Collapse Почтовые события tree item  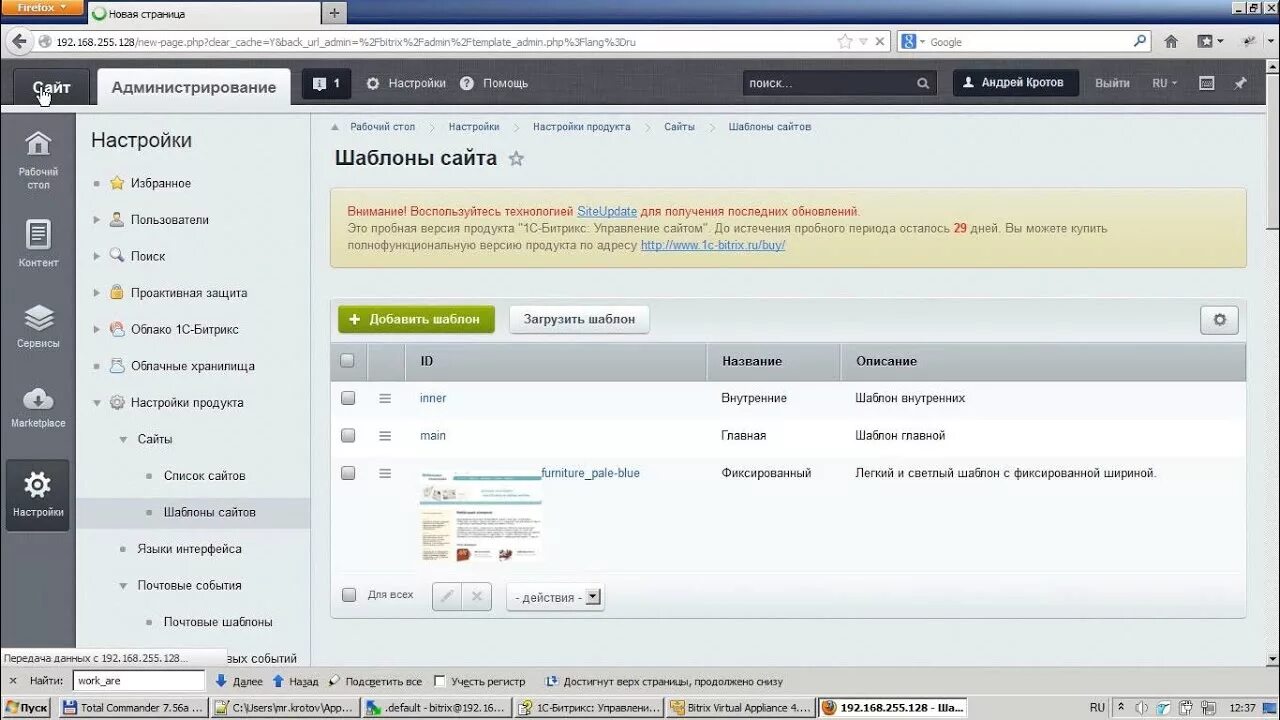[124, 586]
